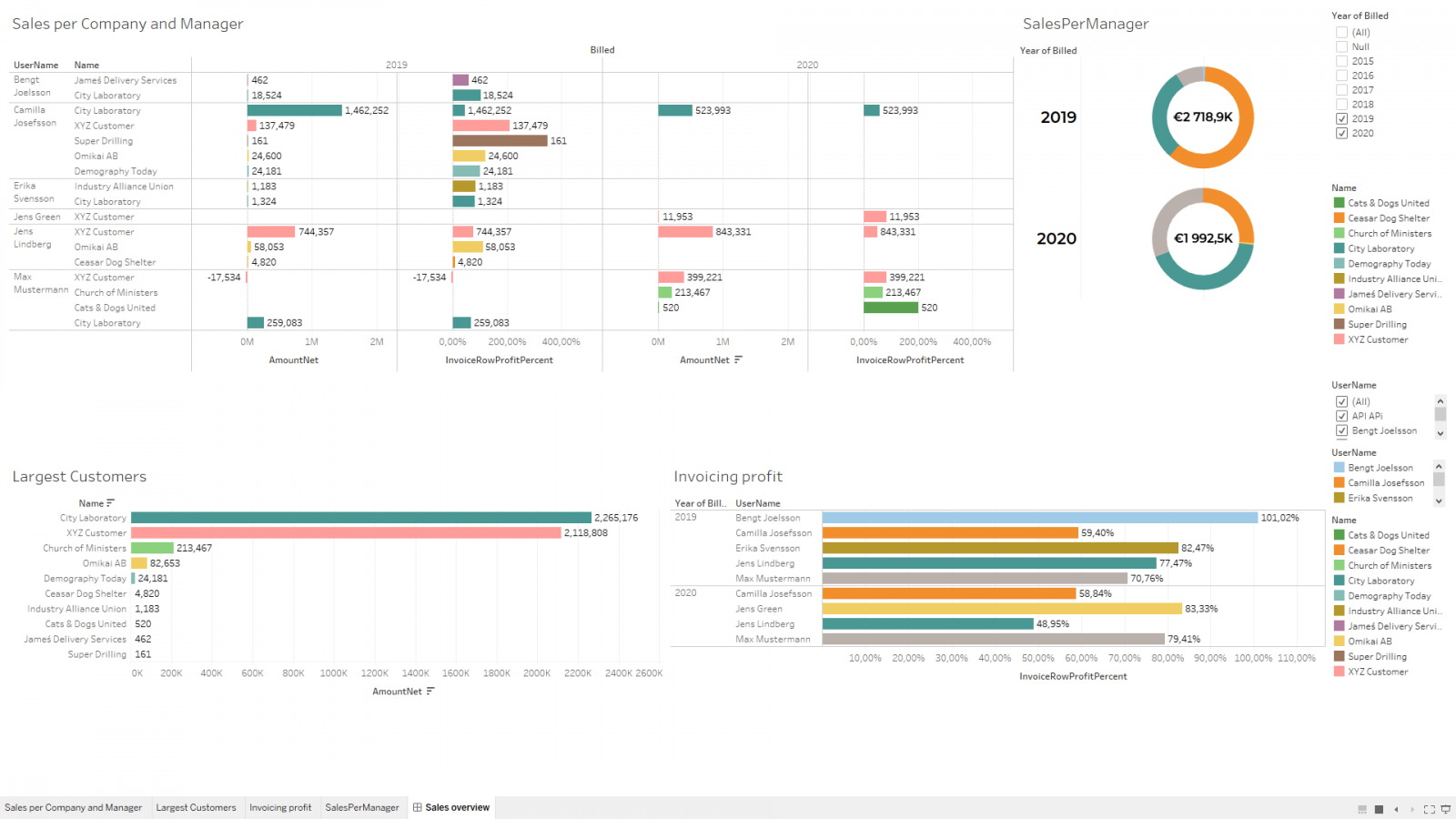Screen dimensions: 1456x819
Task: Enable the 2017 year checkbox
Action: pyautogui.click(x=1341, y=90)
